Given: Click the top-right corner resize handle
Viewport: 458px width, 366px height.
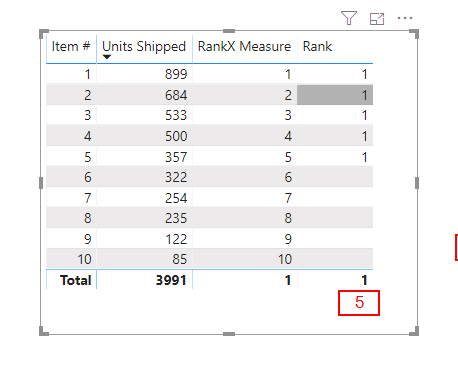Looking at the screenshot, I should [415, 33].
